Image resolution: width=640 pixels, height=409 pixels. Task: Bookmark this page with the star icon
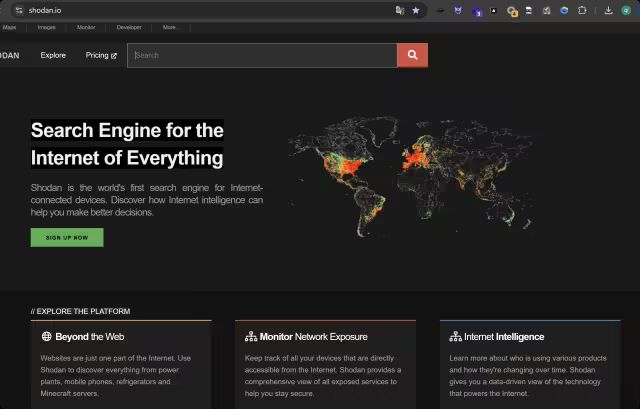pyautogui.click(x=416, y=10)
